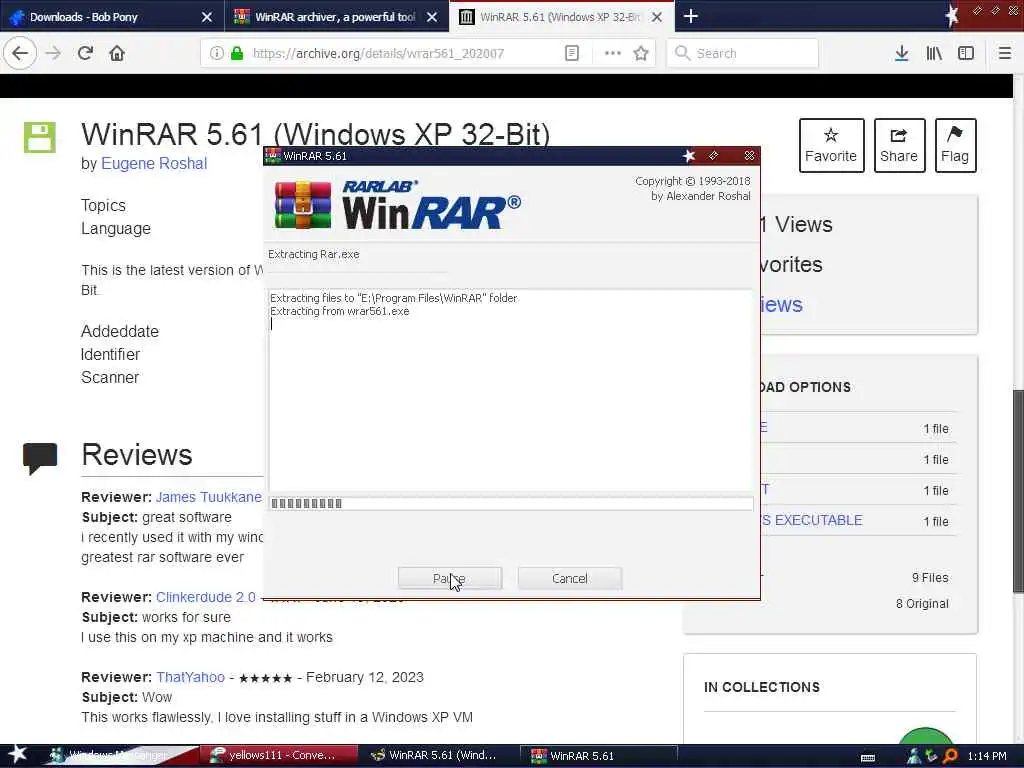1024x768 pixels.
Task: Flag this archive item
Action: [x=955, y=145]
